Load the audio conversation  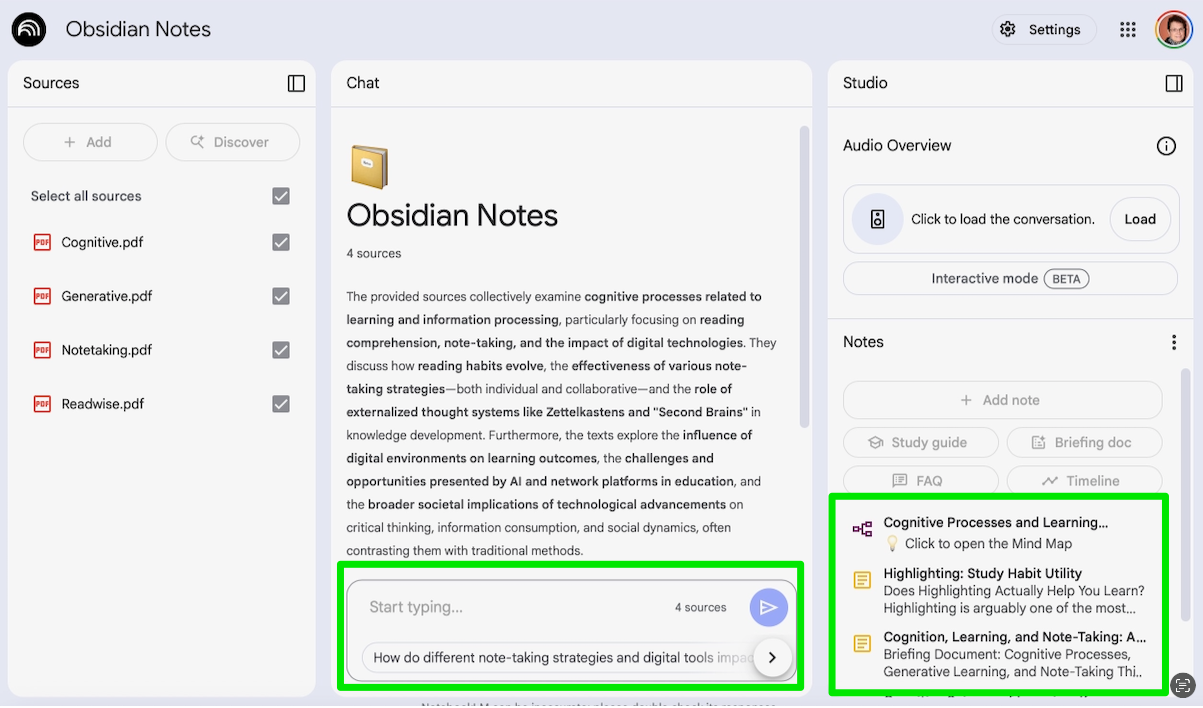click(x=1139, y=219)
